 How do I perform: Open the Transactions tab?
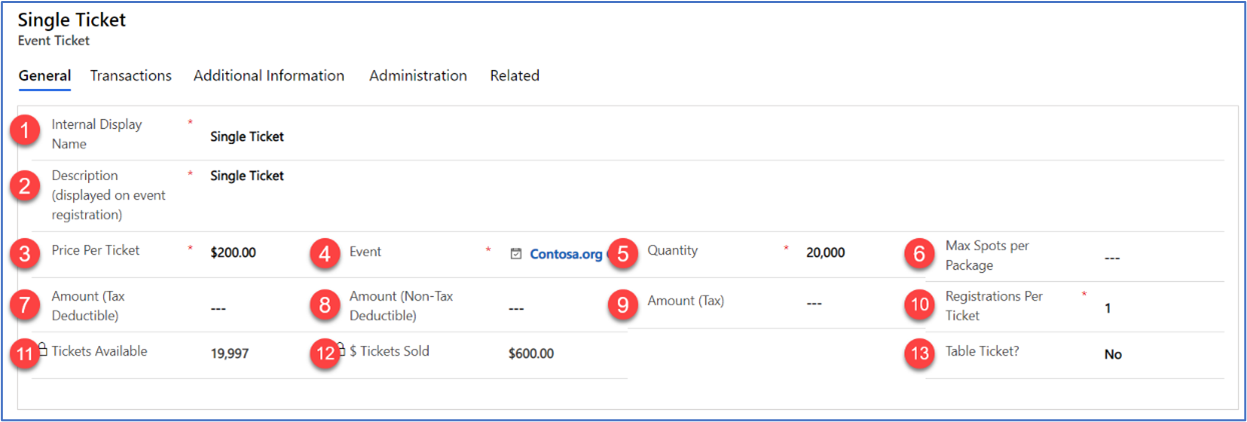tap(131, 76)
